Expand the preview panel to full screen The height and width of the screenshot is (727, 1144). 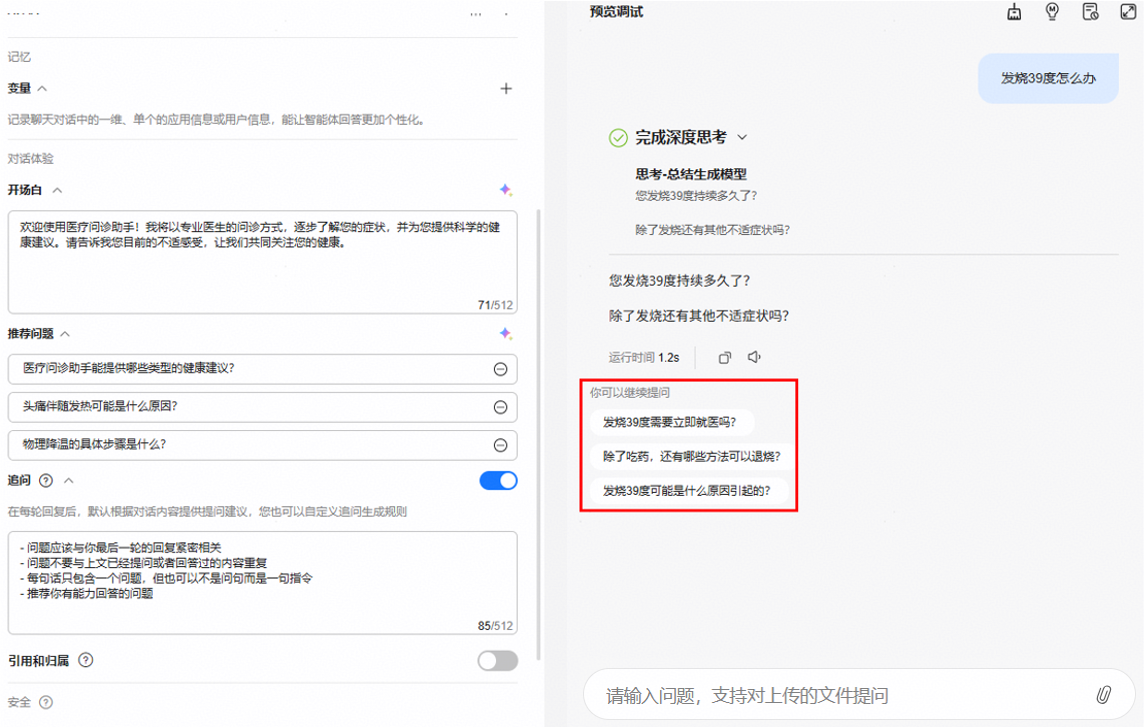coord(1128,12)
